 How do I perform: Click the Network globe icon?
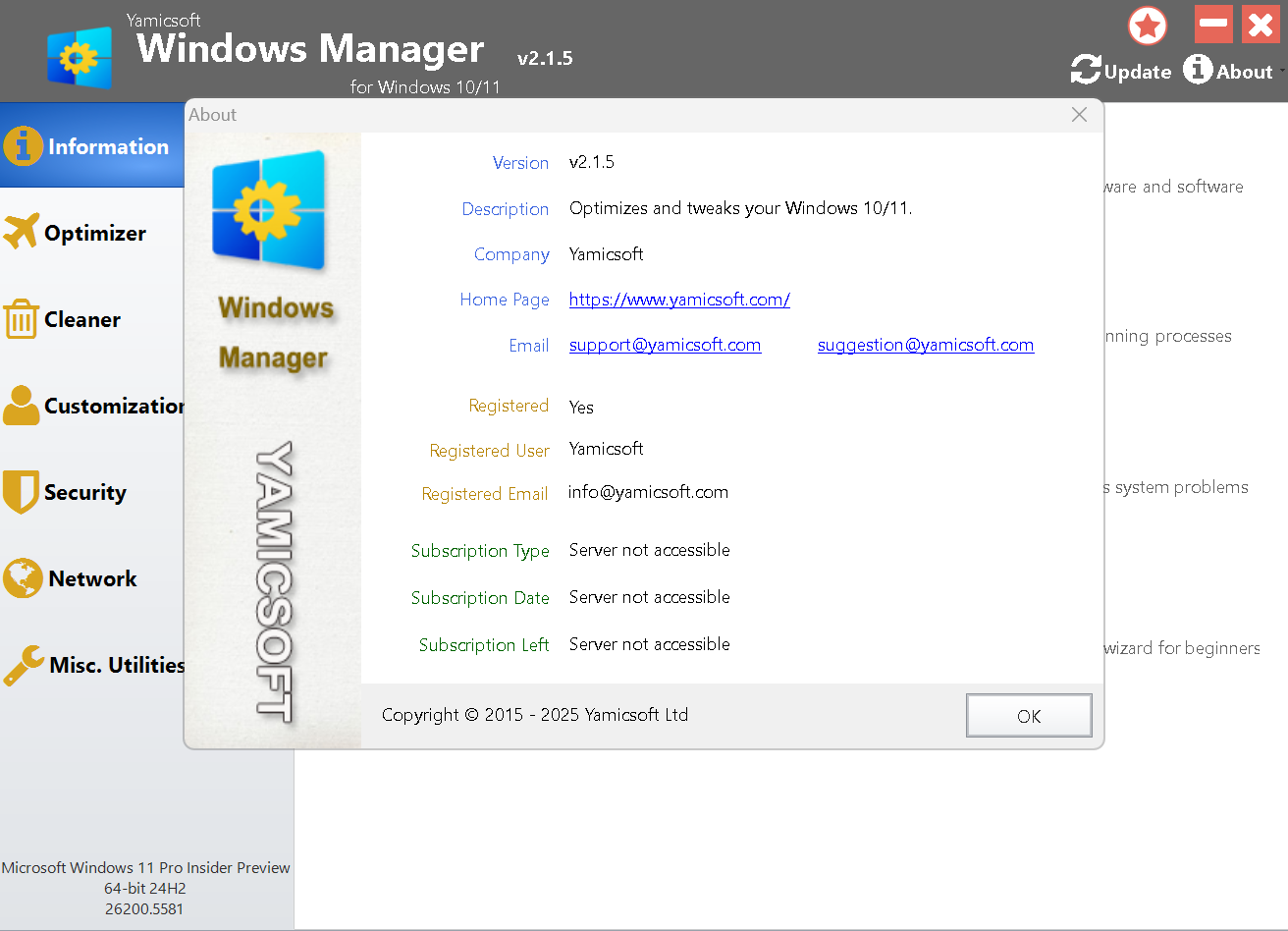click(22, 578)
